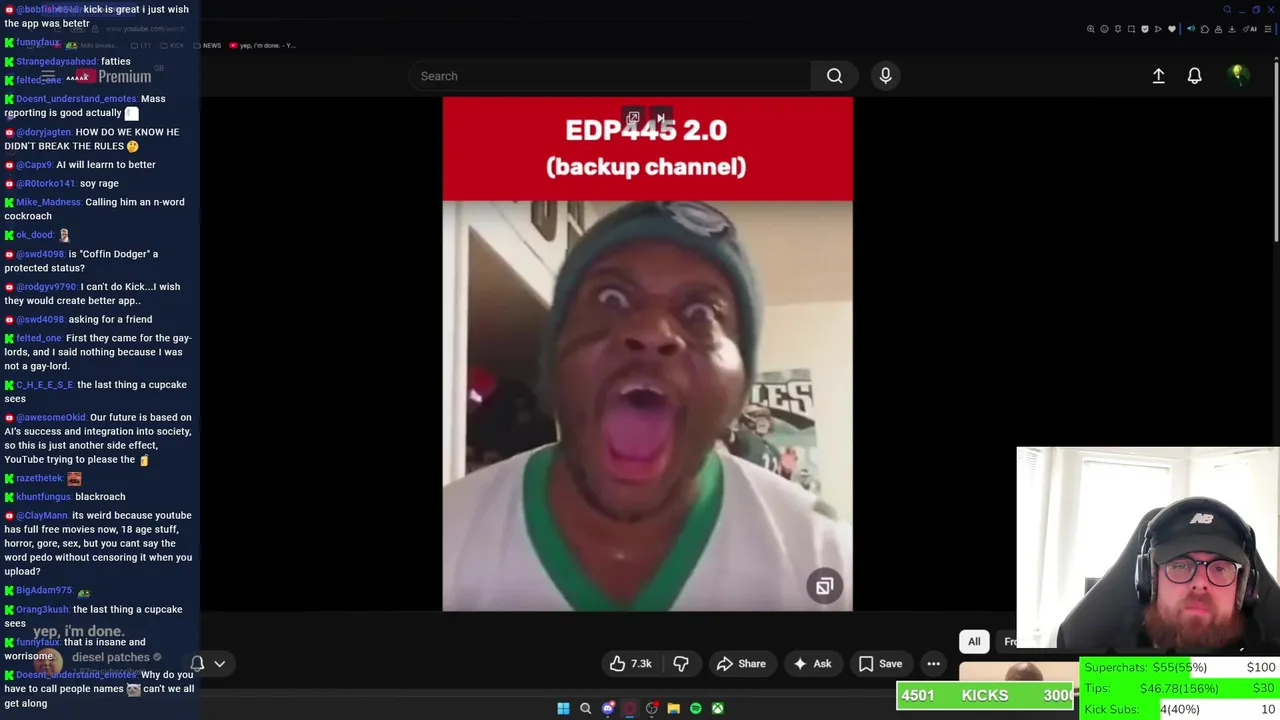The height and width of the screenshot is (720, 1280).
Task: Click browser zoom magnifier toolbar icon
Action: pyautogui.click(x=1091, y=29)
